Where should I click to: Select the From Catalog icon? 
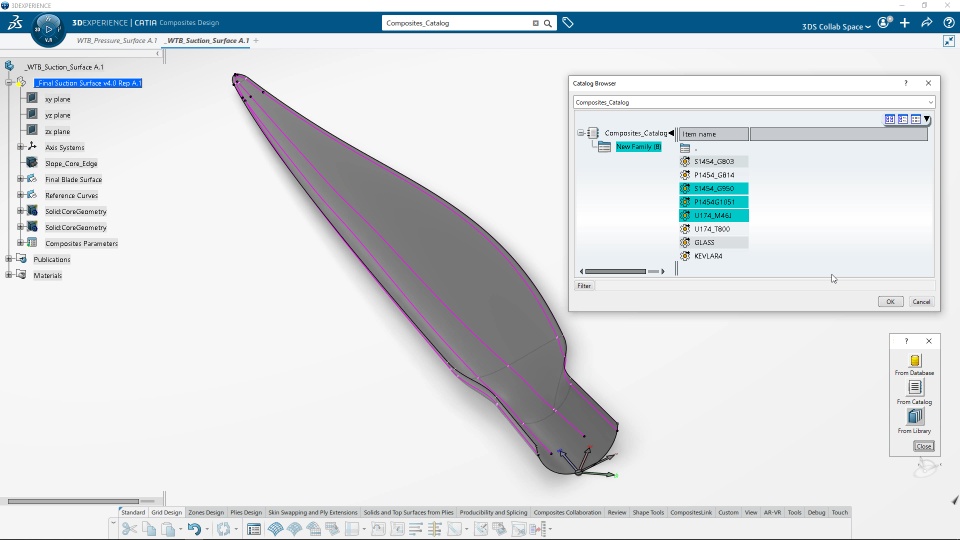(x=915, y=388)
